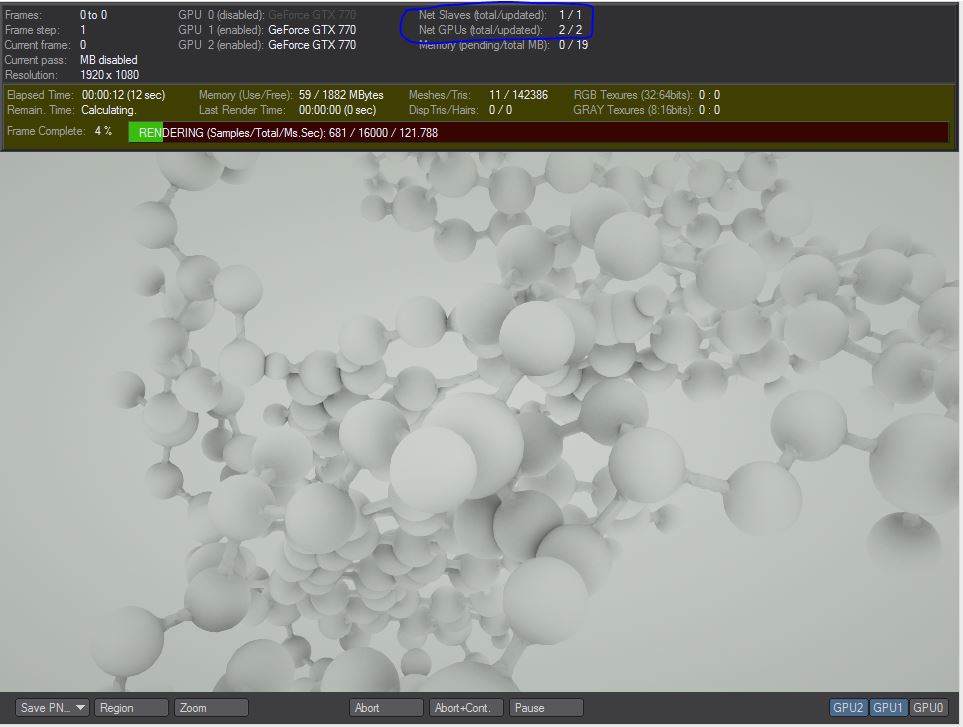Click the Last Render Time value 00:00:00
963x727 pixels.
[x=337, y=110]
